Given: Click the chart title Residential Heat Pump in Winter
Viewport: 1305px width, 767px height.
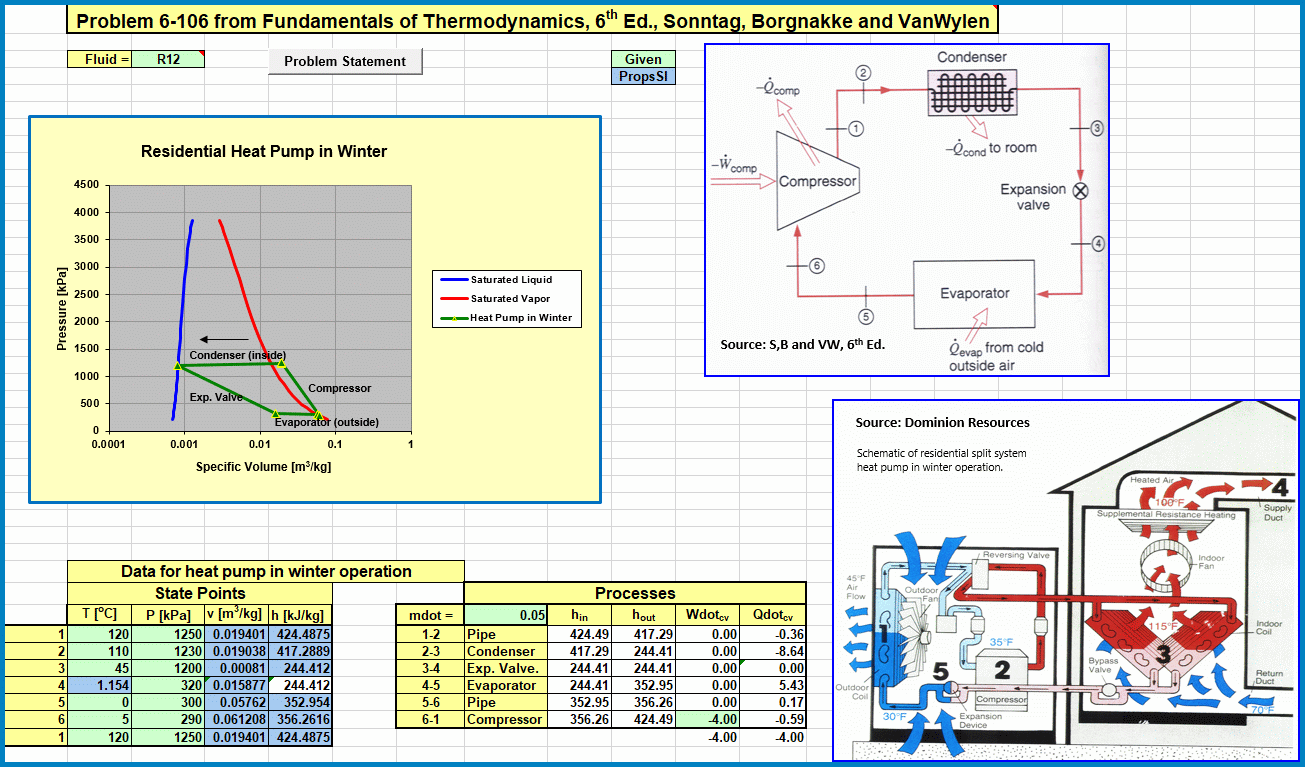Looking at the screenshot, I should [x=264, y=152].
